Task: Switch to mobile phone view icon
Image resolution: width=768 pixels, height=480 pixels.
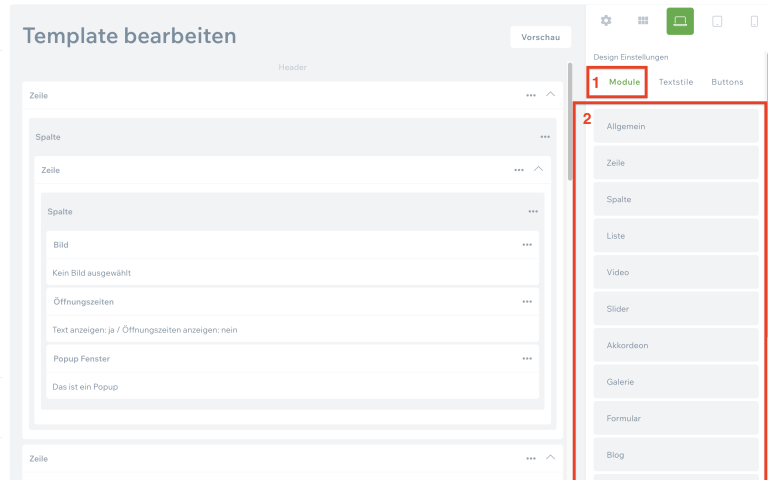Action: pos(754,20)
